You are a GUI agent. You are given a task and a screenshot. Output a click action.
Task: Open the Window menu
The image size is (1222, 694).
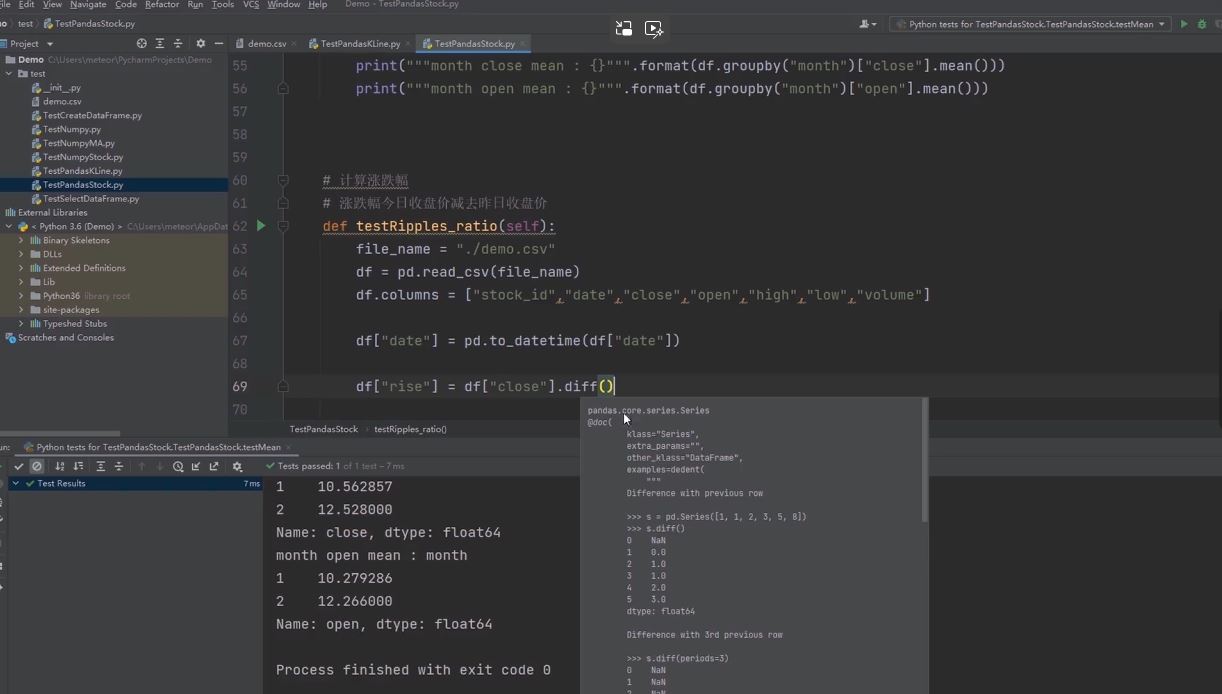(284, 5)
